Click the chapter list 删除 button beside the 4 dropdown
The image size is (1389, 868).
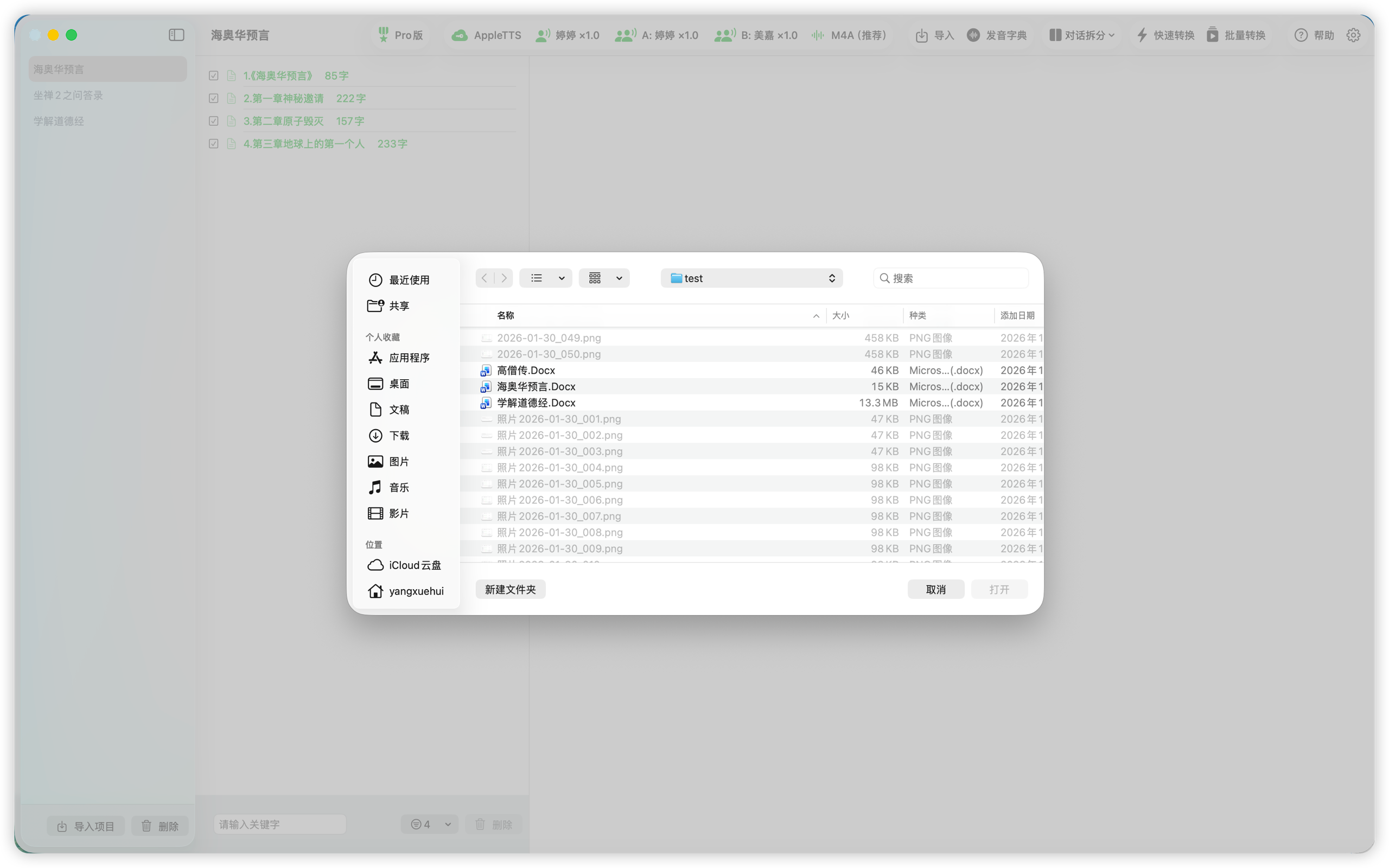pyautogui.click(x=494, y=825)
